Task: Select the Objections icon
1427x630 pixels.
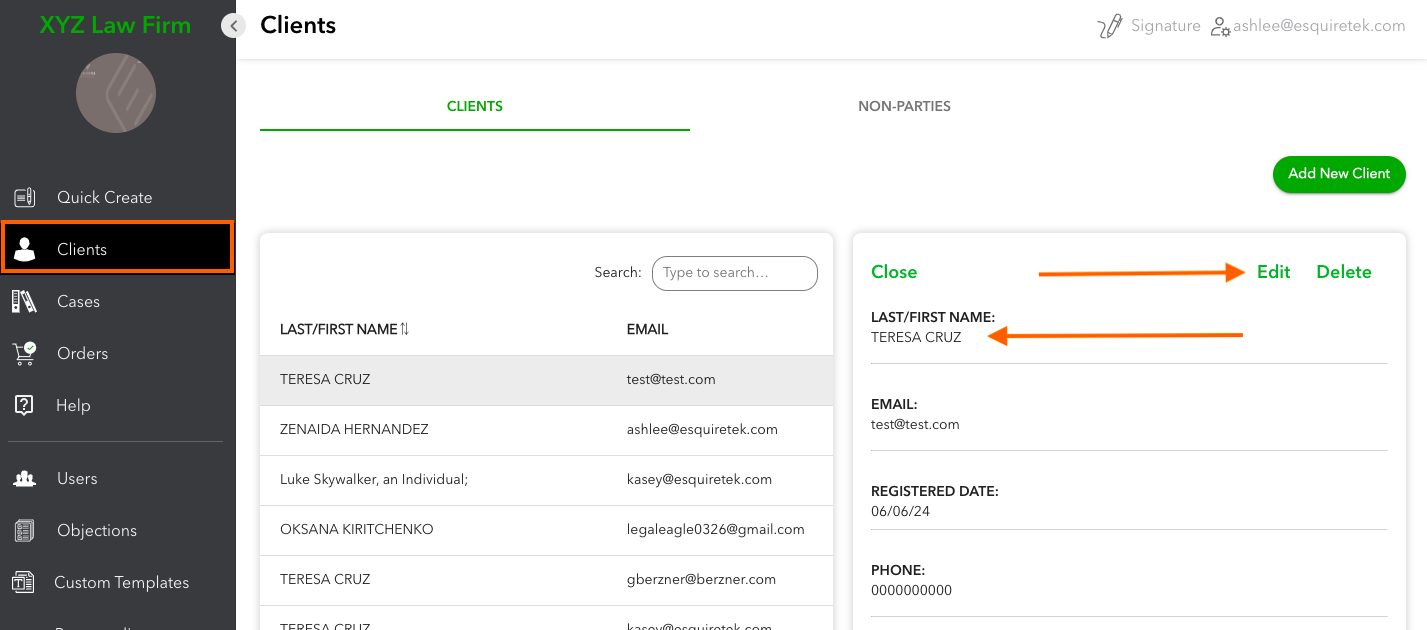Action: tap(24, 530)
